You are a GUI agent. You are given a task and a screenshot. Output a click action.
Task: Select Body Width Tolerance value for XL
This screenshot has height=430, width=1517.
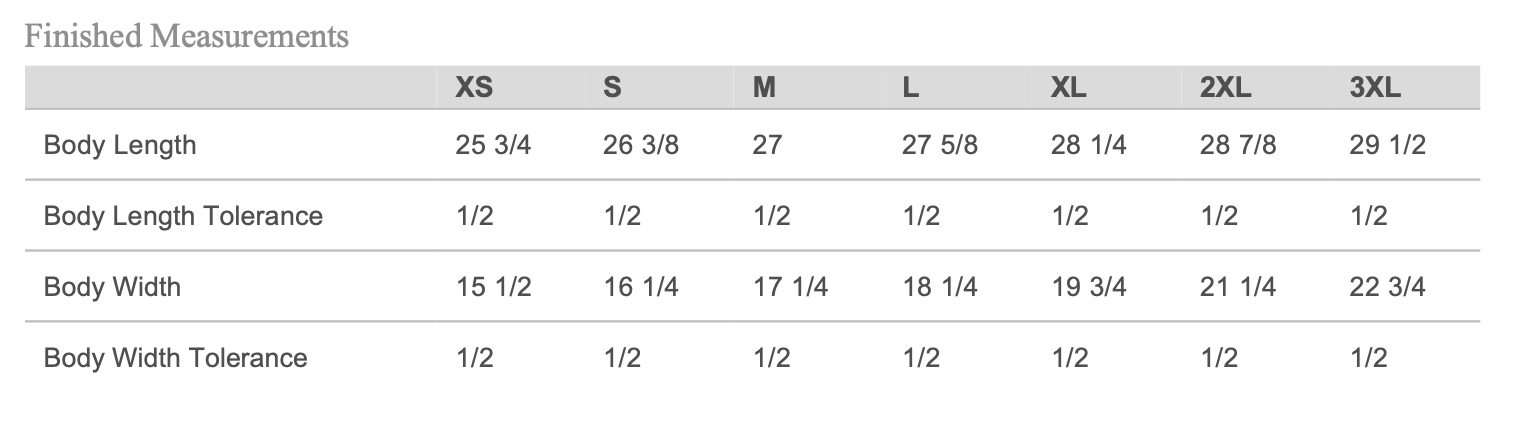click(1069, 358)
